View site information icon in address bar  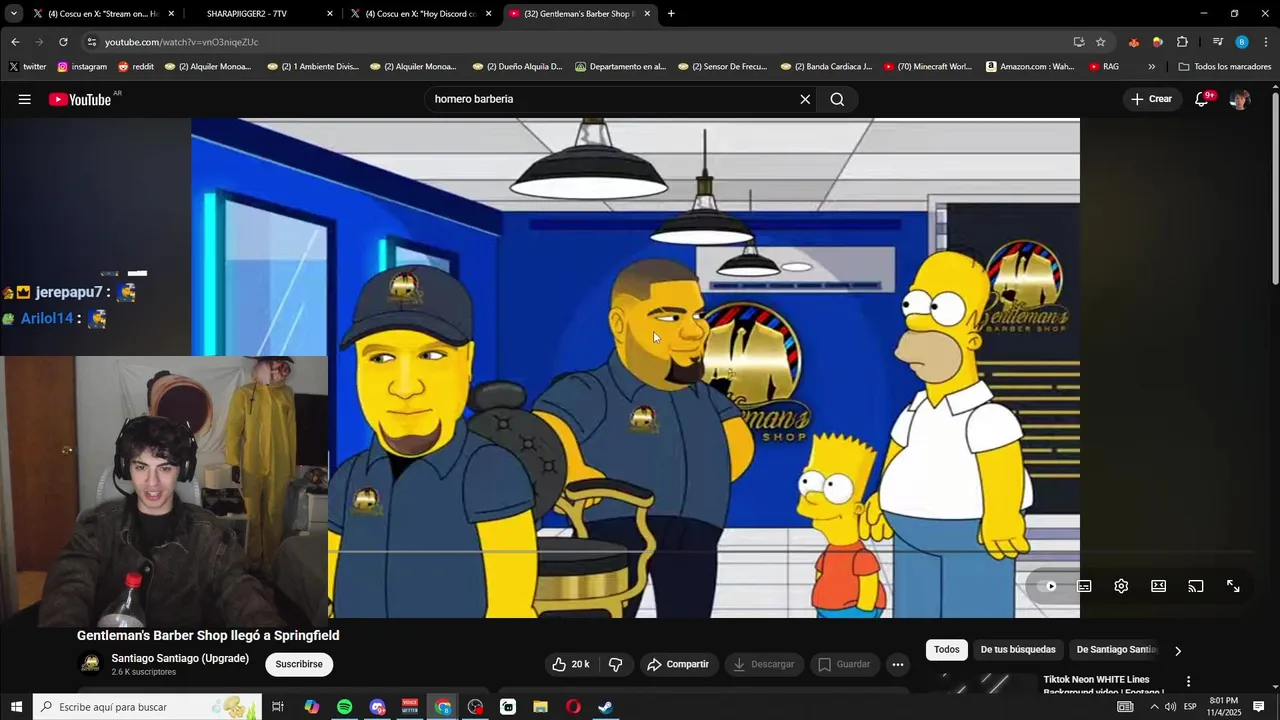pos(92,42)
